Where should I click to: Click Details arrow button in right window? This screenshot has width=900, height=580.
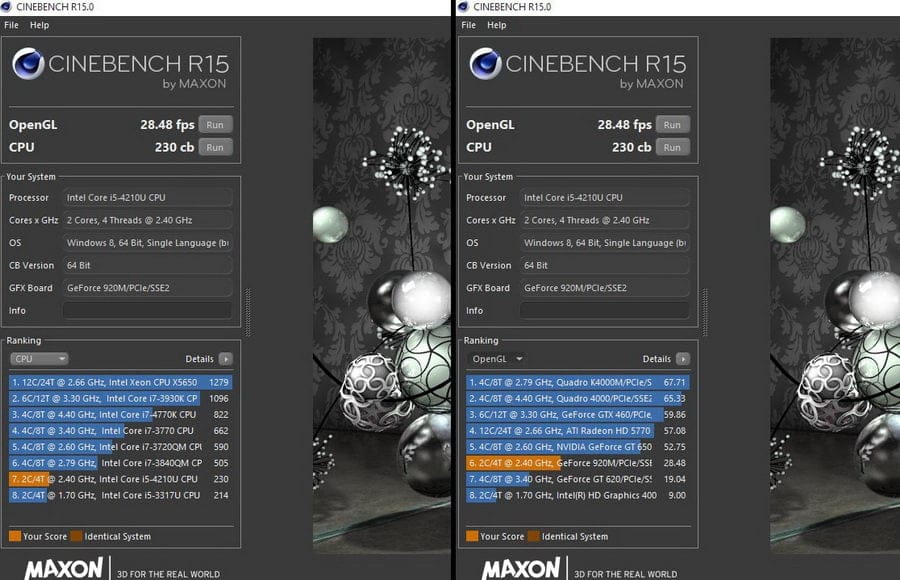(683, 359)
